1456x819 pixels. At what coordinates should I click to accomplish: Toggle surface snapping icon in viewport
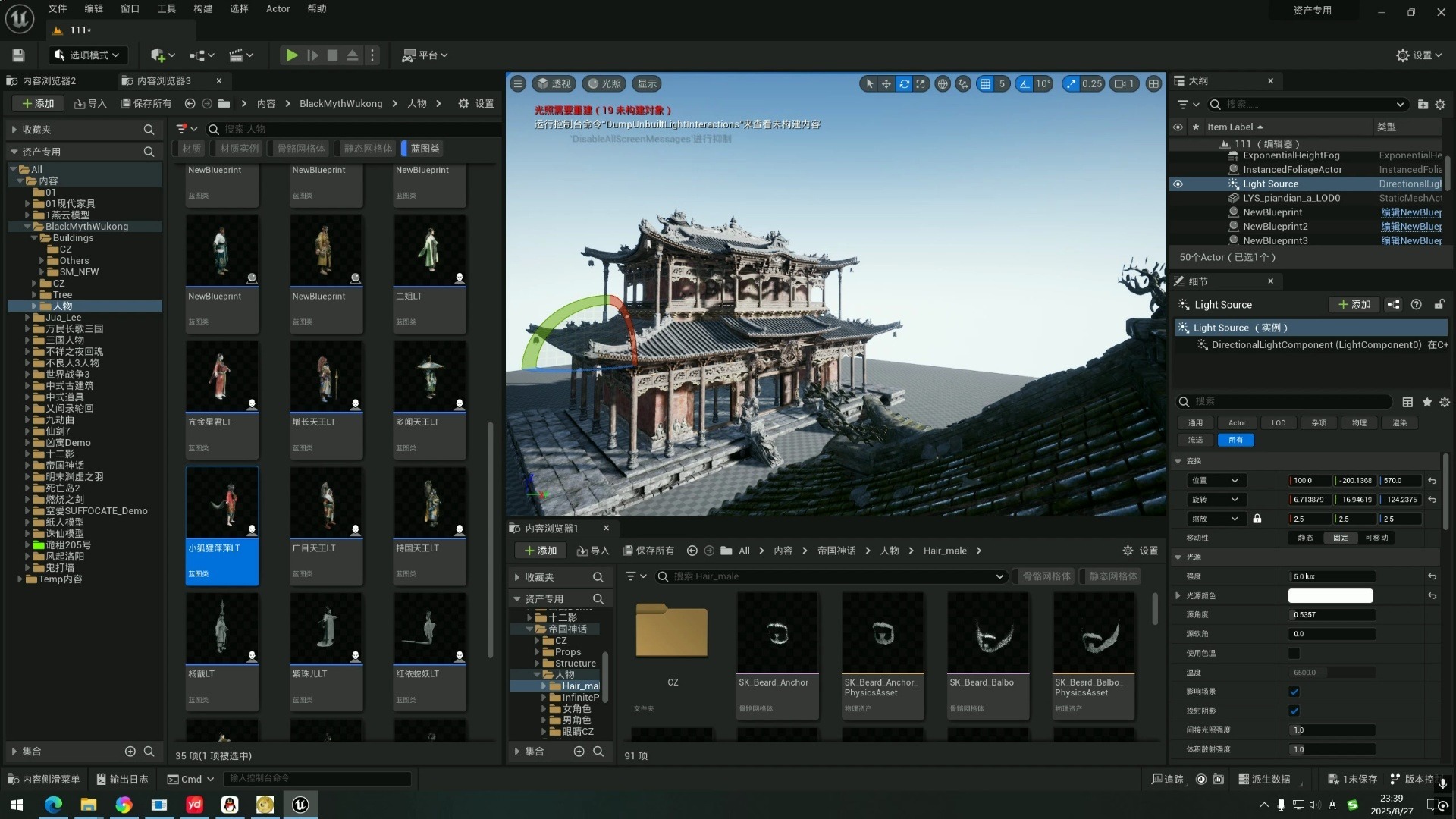point(963,84)
